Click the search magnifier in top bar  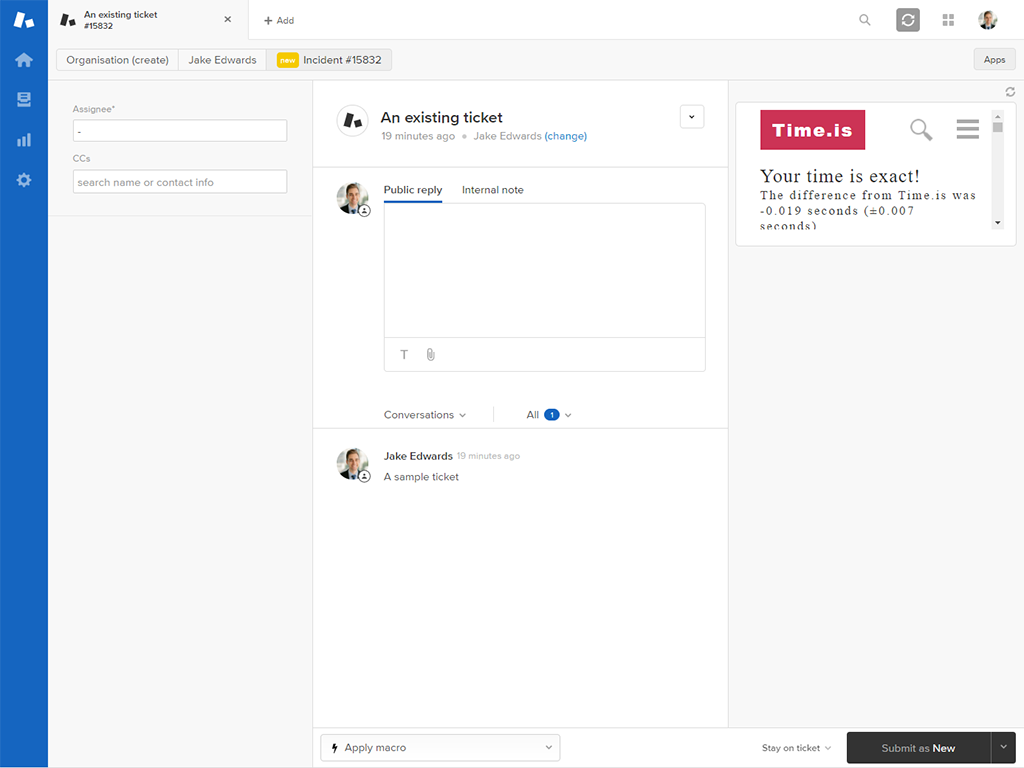865,20
